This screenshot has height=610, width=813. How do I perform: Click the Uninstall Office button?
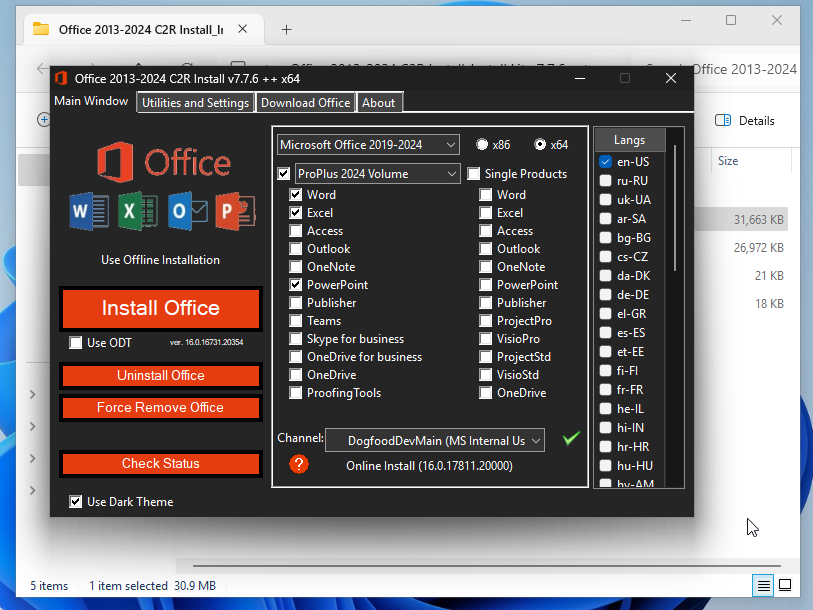pyautogui.click(x=161, y=376)
